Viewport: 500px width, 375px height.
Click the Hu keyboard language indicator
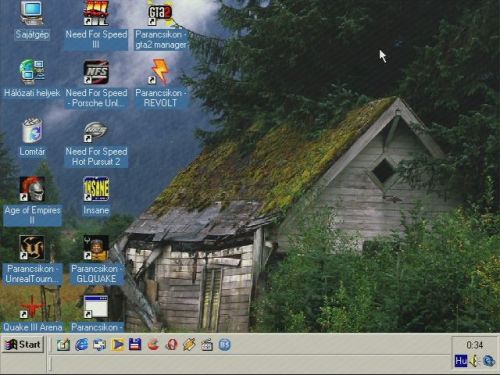coord(461,361)
